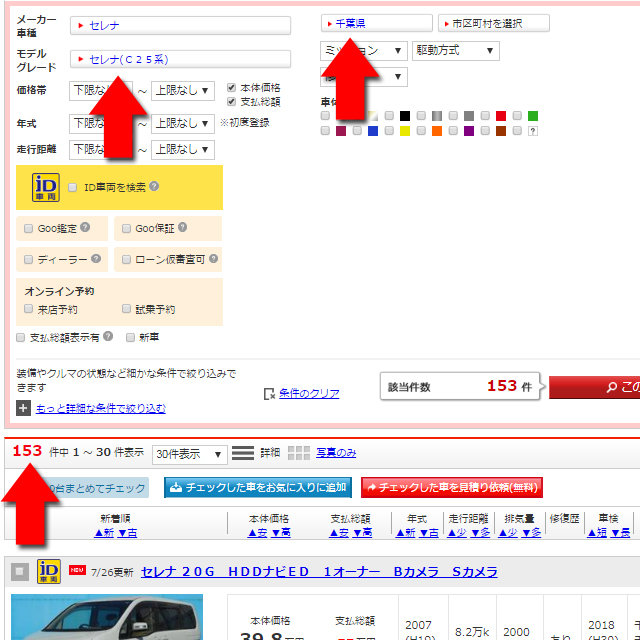Screen dimensions: 640x640
Task: Sort 支払総額 cheapest first
Action: coord(339,532)
